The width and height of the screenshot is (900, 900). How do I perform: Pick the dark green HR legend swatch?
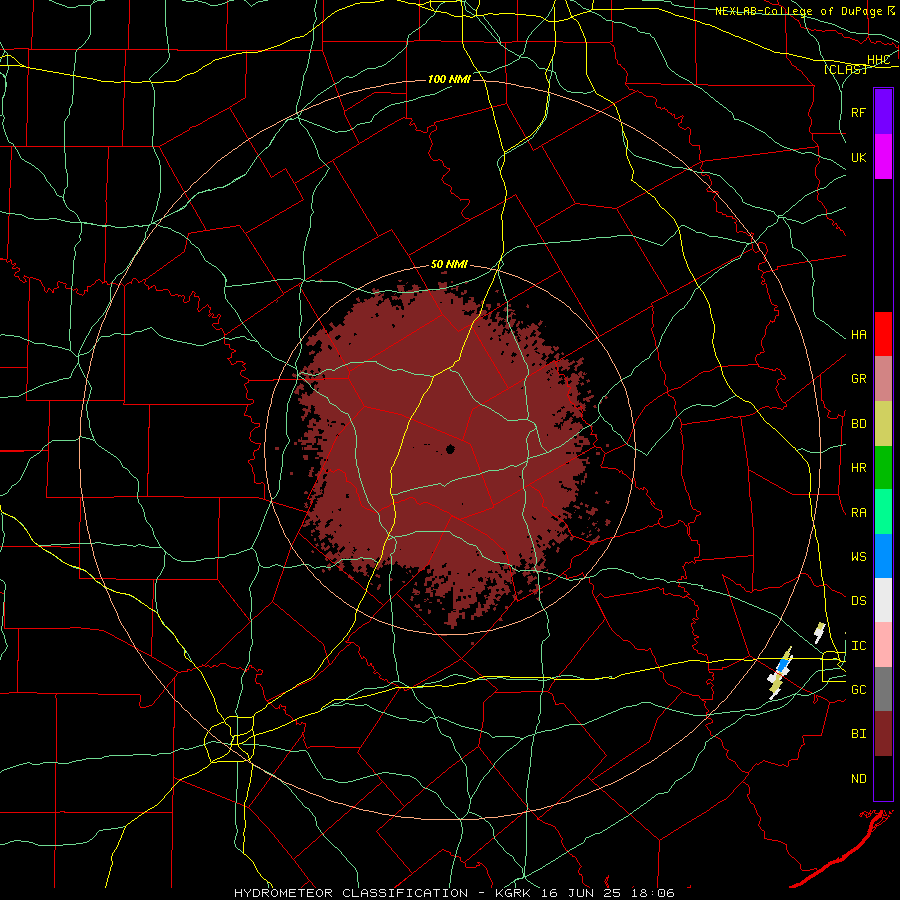[883, 468]
